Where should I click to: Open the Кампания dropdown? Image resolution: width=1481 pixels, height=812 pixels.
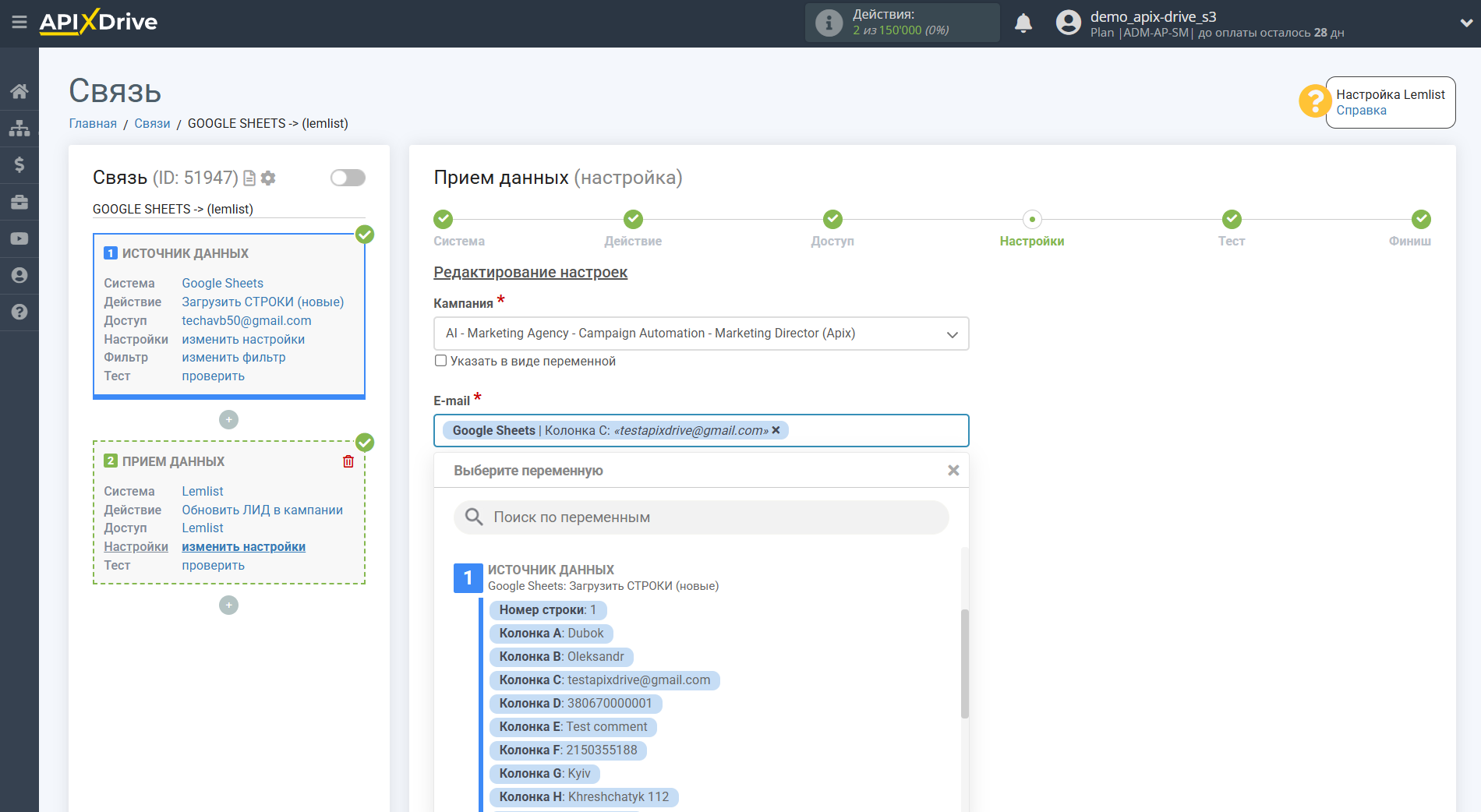point(701,334)
